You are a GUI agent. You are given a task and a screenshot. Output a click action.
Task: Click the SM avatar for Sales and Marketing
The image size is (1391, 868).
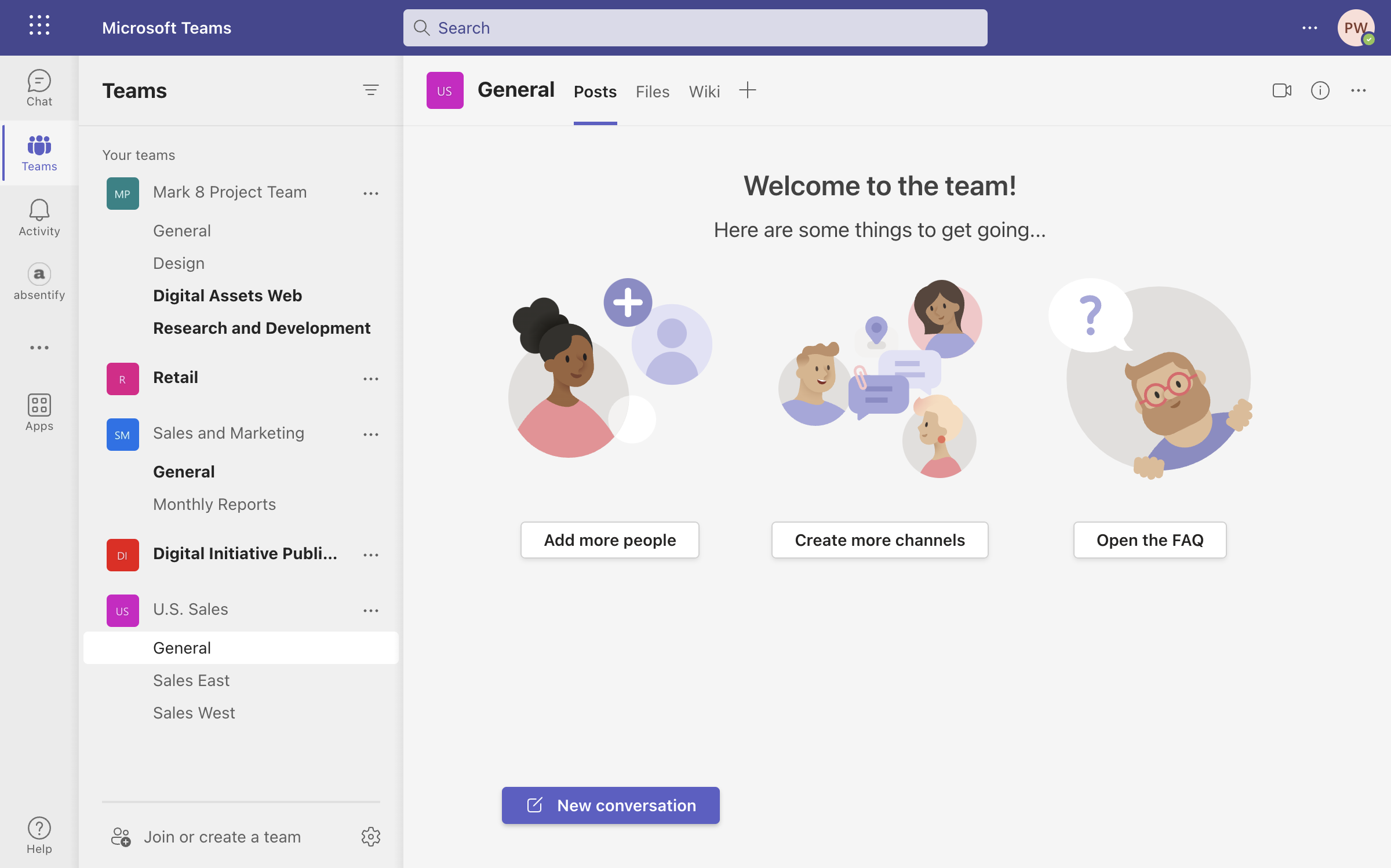click(x=123, y=435)
